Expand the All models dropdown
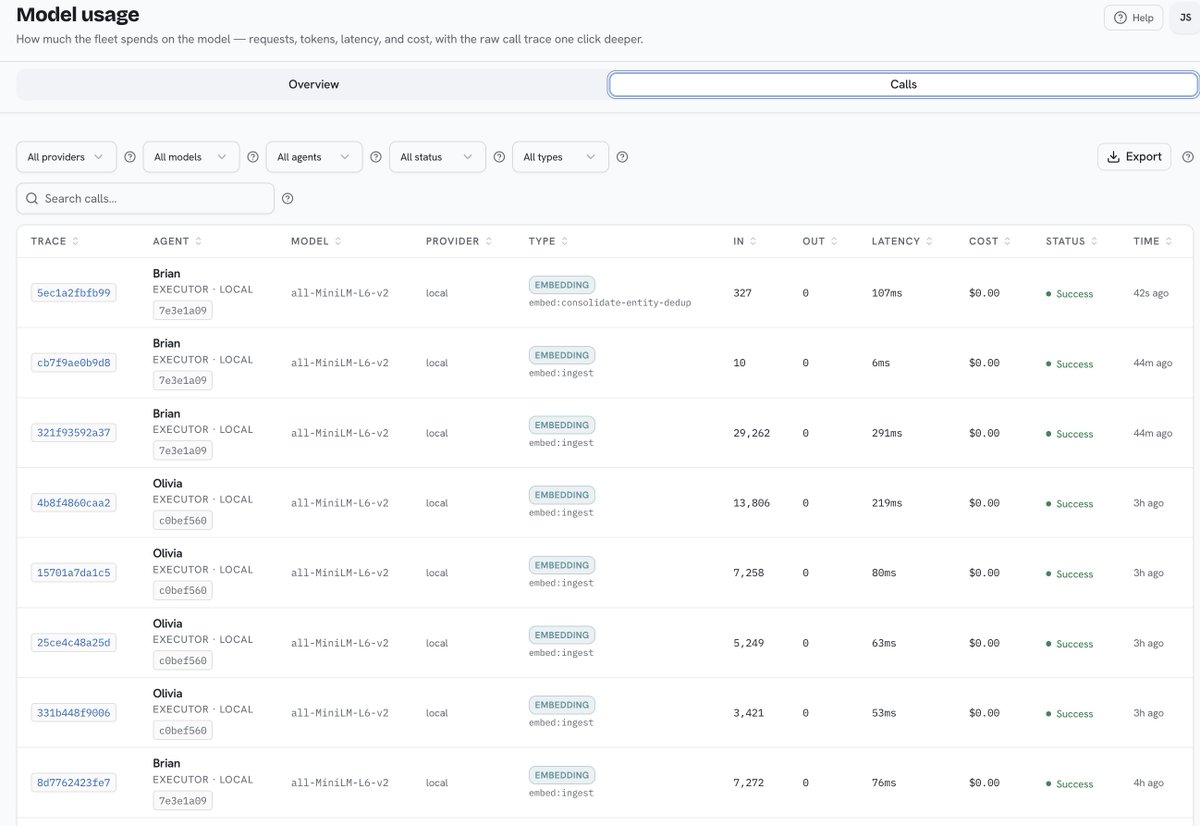Viewport: 1200px width, 826px height. click(x=191, y=157)
